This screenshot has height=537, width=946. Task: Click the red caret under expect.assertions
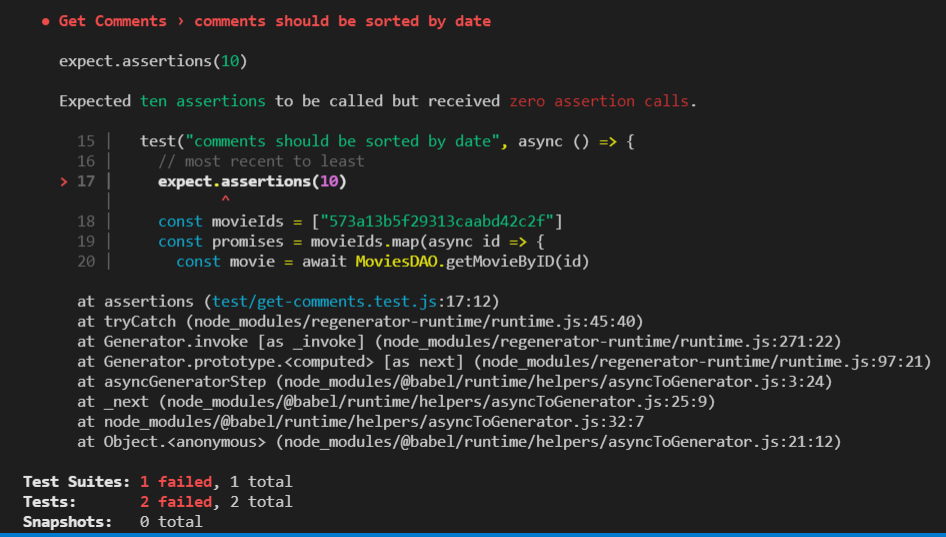point(225,201)
